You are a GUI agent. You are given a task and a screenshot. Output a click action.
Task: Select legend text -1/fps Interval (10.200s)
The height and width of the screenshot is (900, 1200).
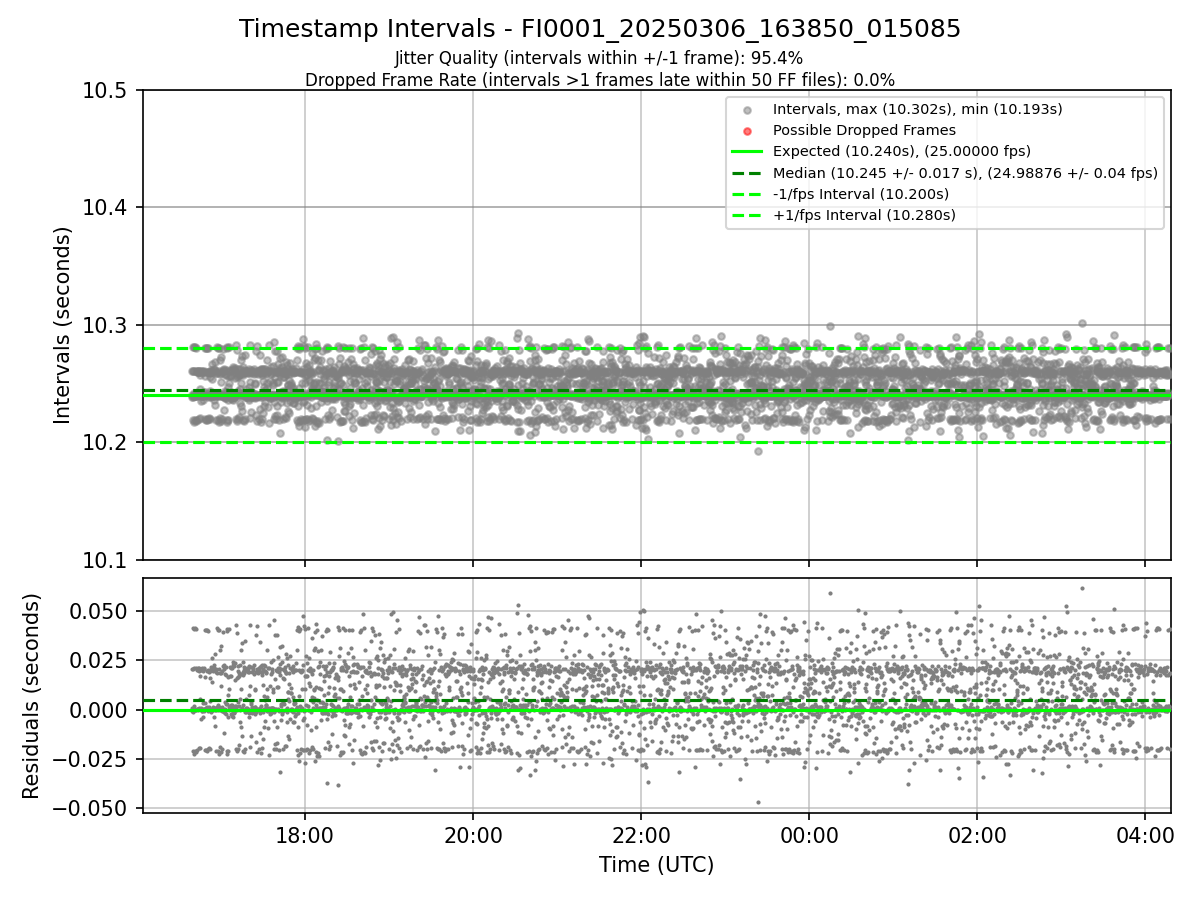(x=861, y=194)
